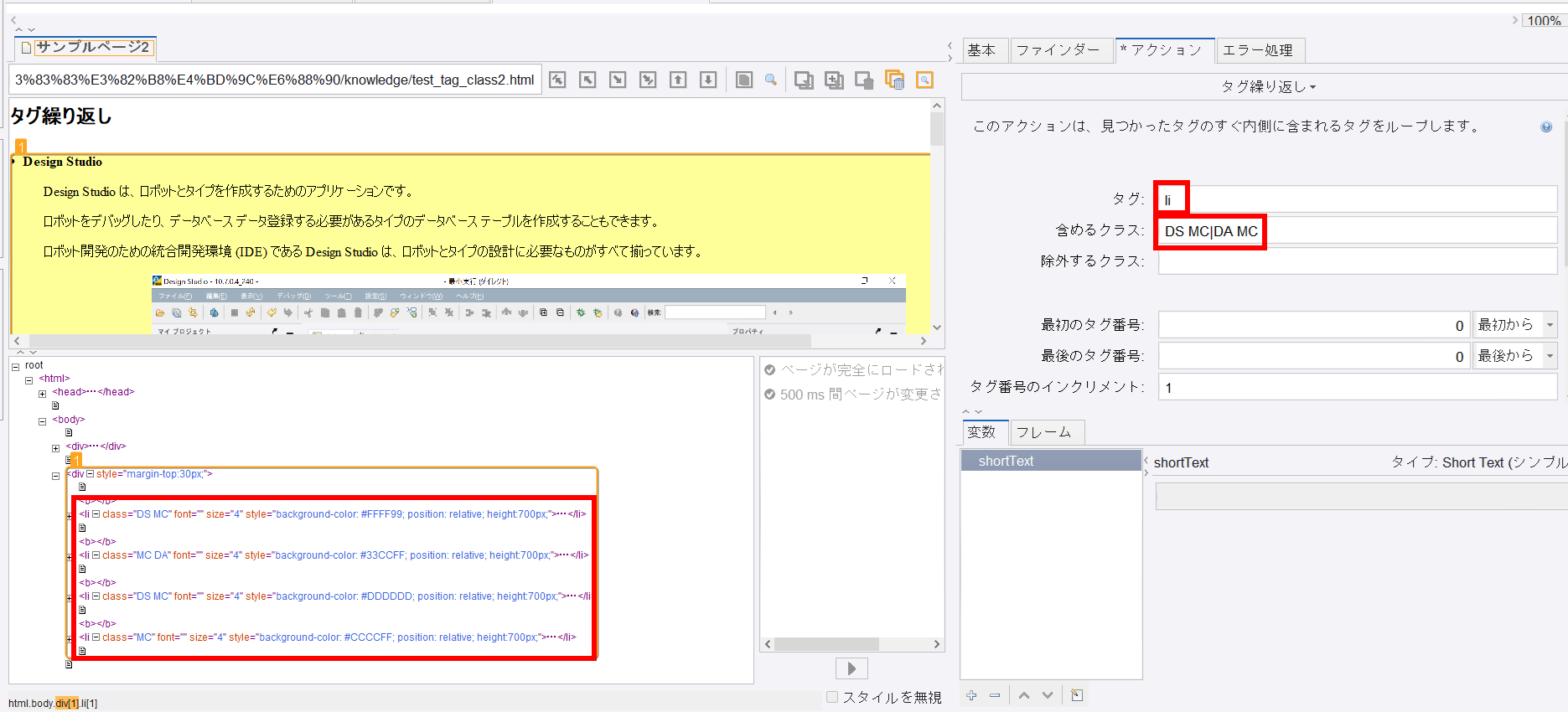
Task: Toggle attribute collapse box on DS MC #FFFF99 li
Action: click(x=96, y=514)
